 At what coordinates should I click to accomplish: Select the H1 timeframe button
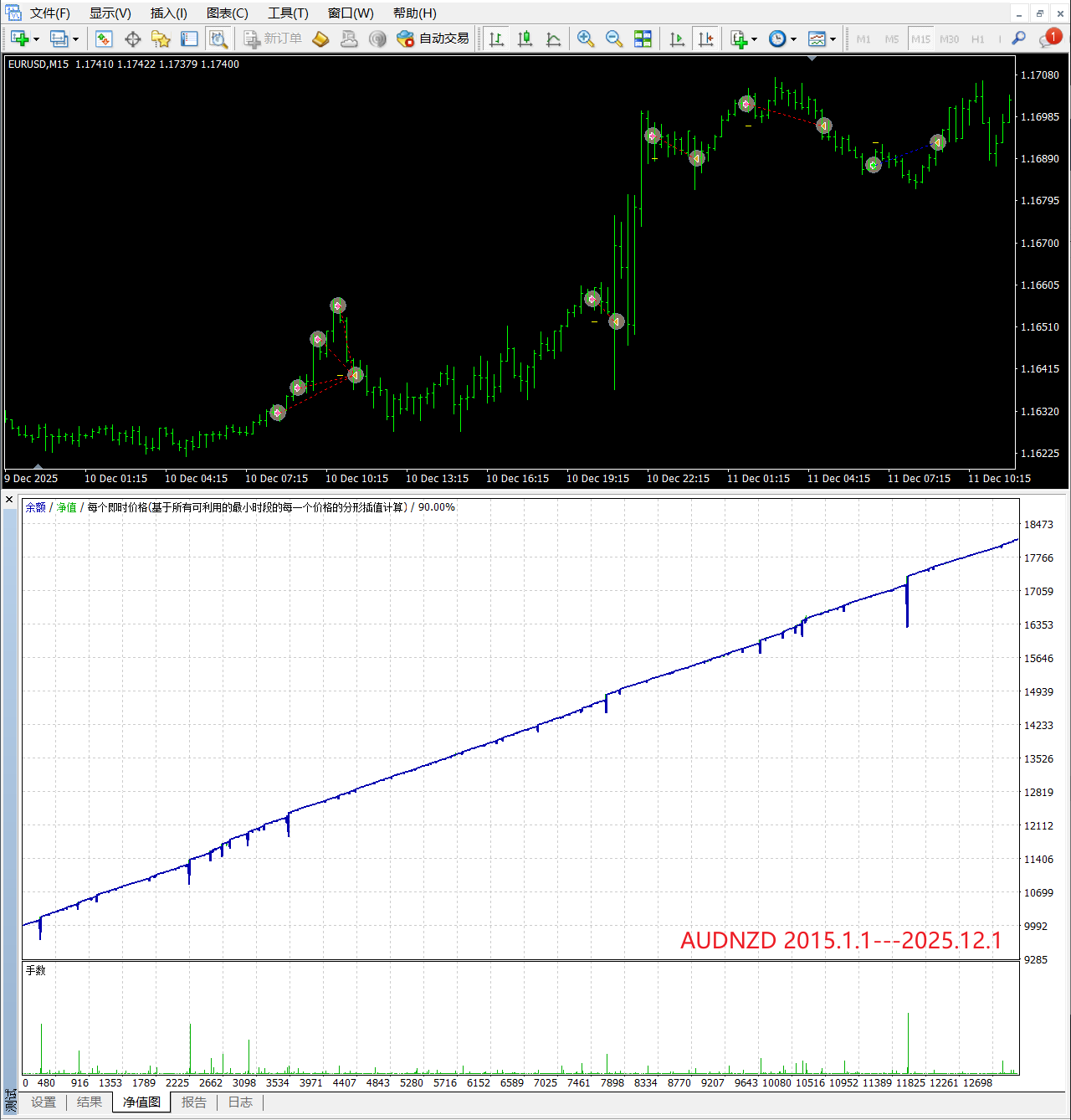coord(977,39)
